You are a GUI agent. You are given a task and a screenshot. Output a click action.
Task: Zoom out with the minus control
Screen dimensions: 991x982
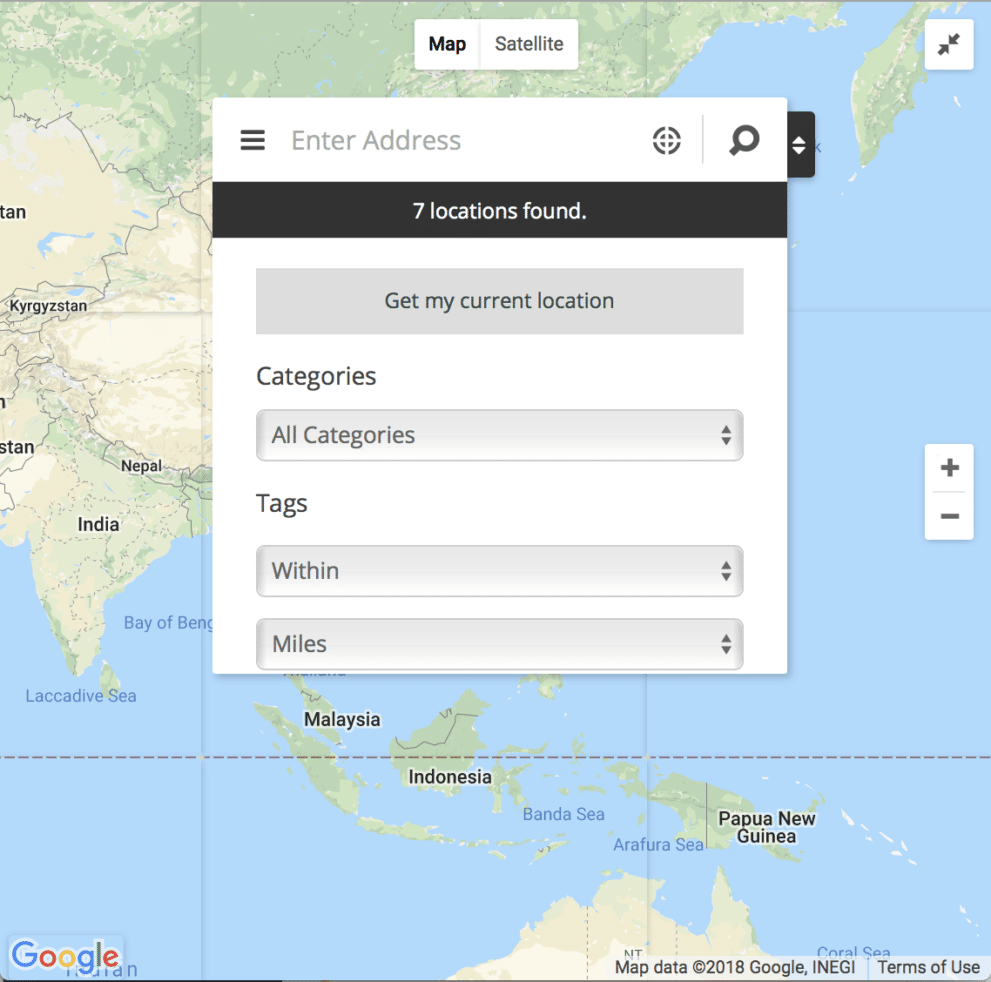click(x=948, y=516)
